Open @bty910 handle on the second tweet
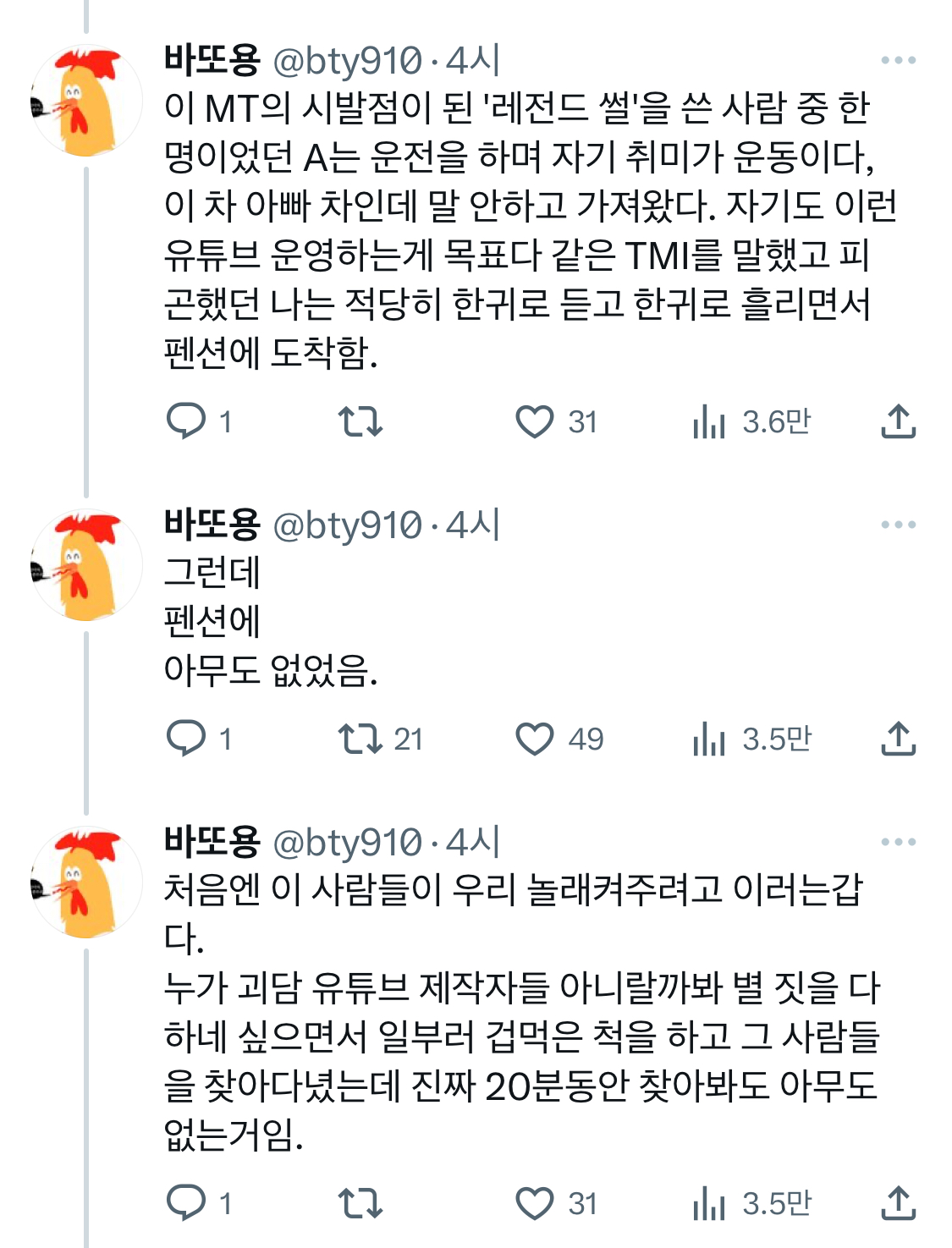 [x=347, y=525]
